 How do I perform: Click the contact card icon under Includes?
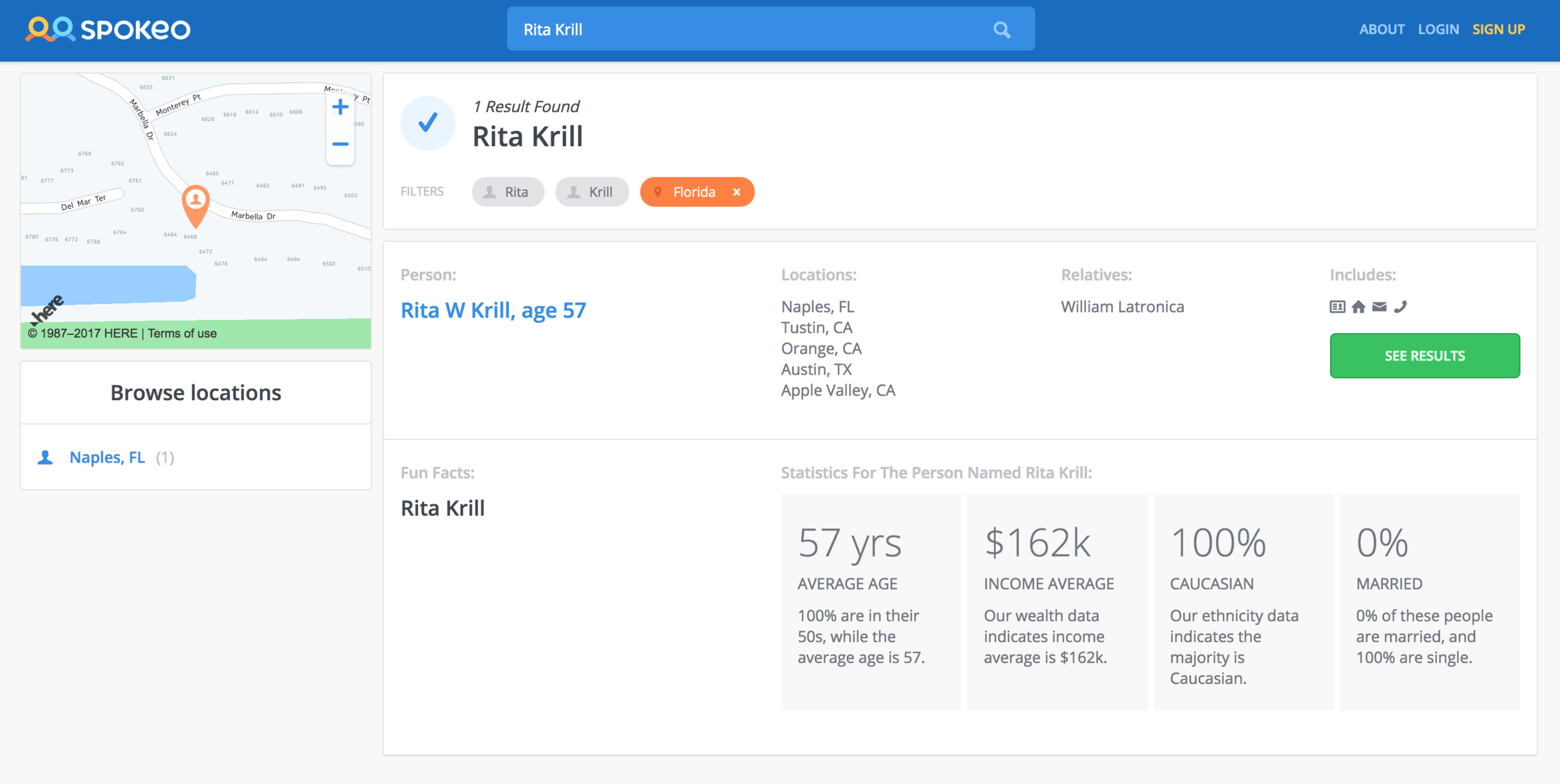point(1337,307)
